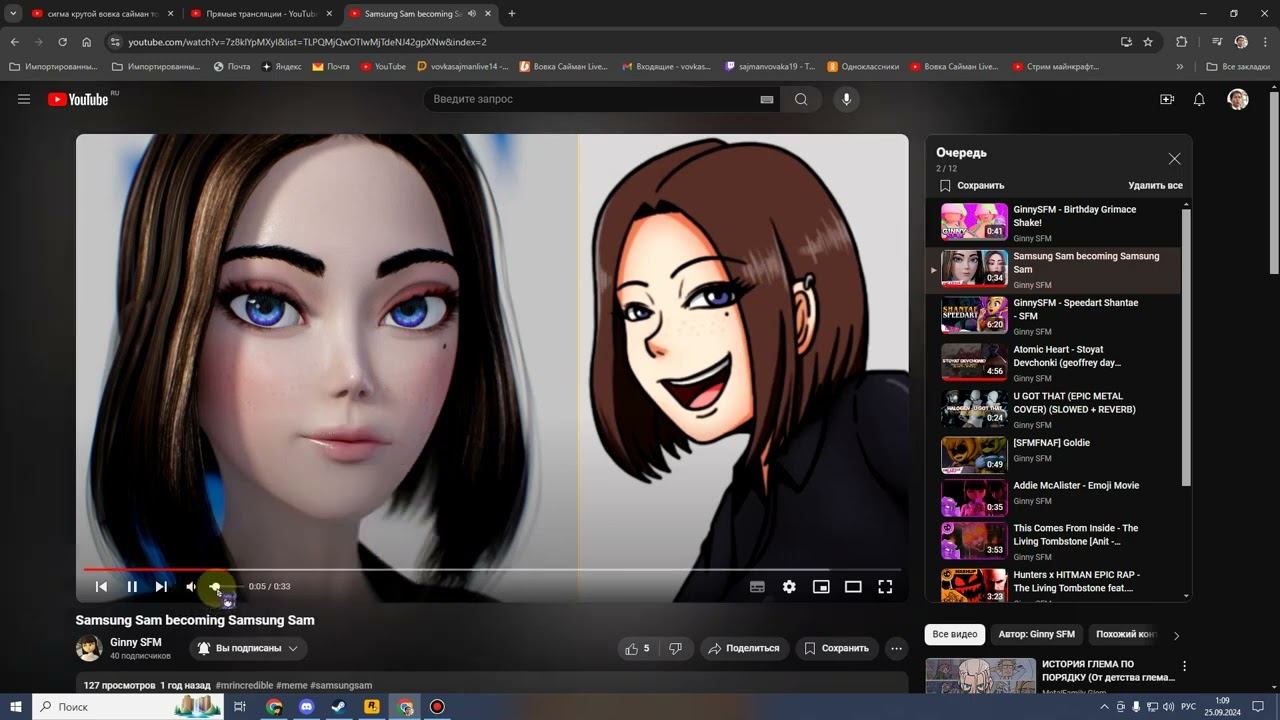
Task: Switch to theater mode view
Action: click(x=853, y=587)
